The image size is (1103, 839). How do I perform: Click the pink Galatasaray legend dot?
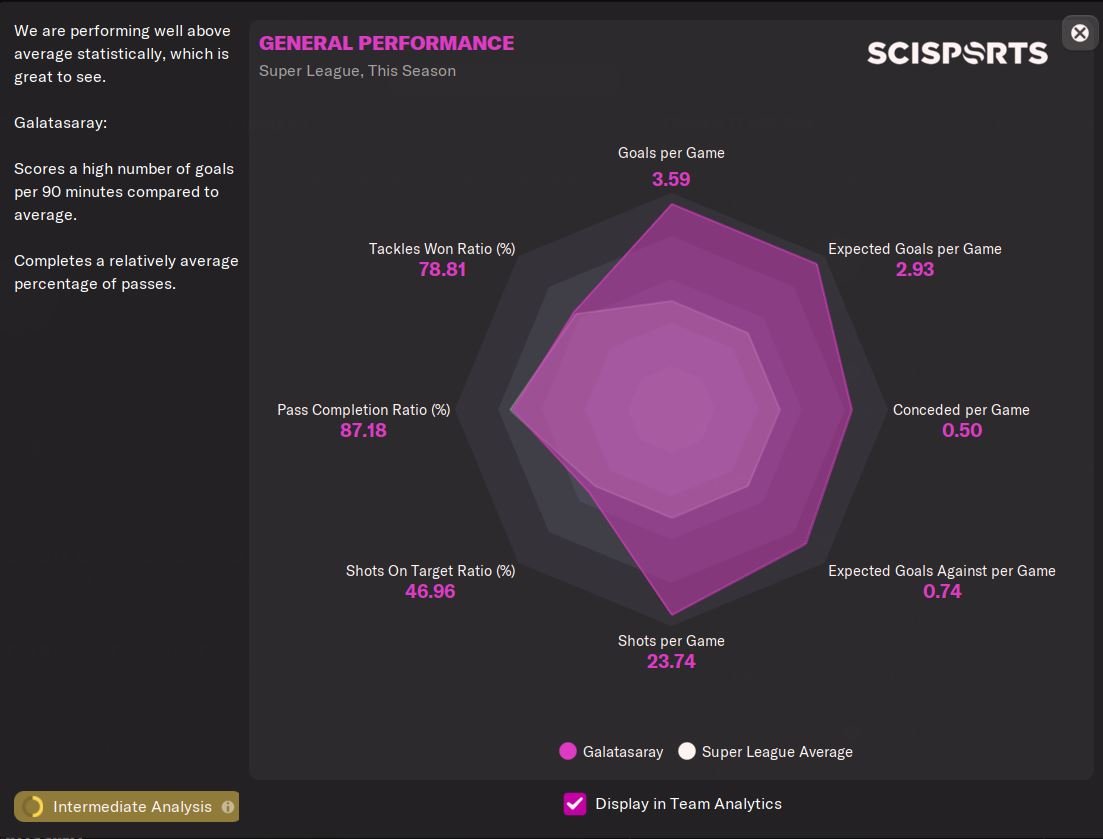point(568,752)
